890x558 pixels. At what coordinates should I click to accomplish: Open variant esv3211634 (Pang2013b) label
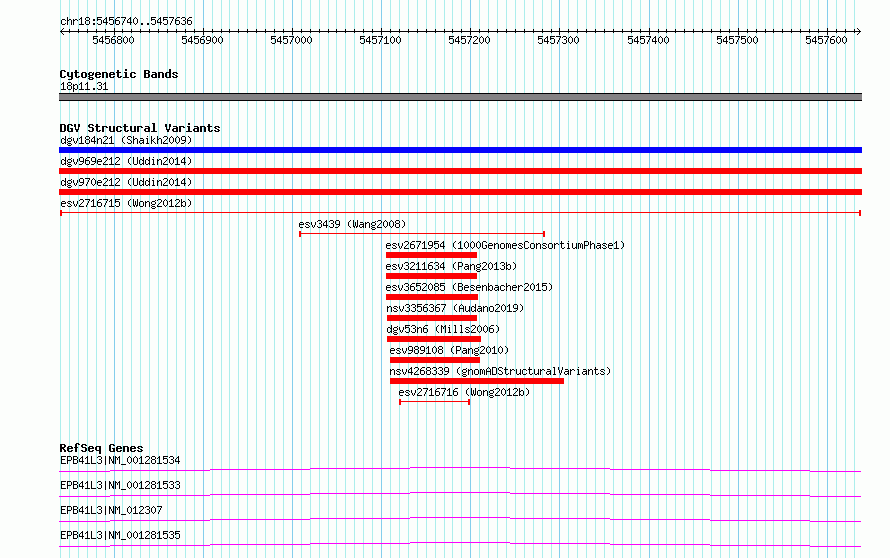pos(451,266)
